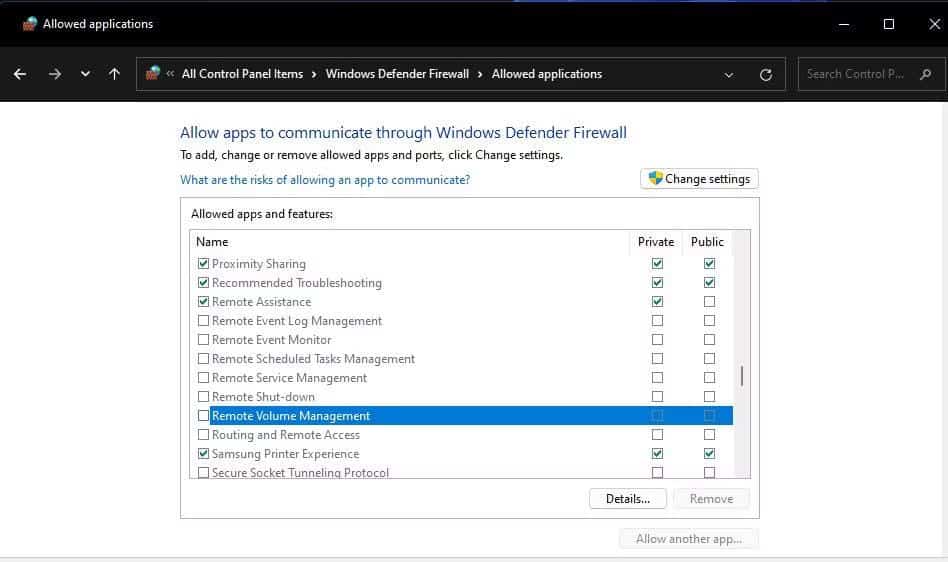Check Remote Service Management name checkbox
Image resolution: width=948 pixels, height=562 pixels.
203,378
